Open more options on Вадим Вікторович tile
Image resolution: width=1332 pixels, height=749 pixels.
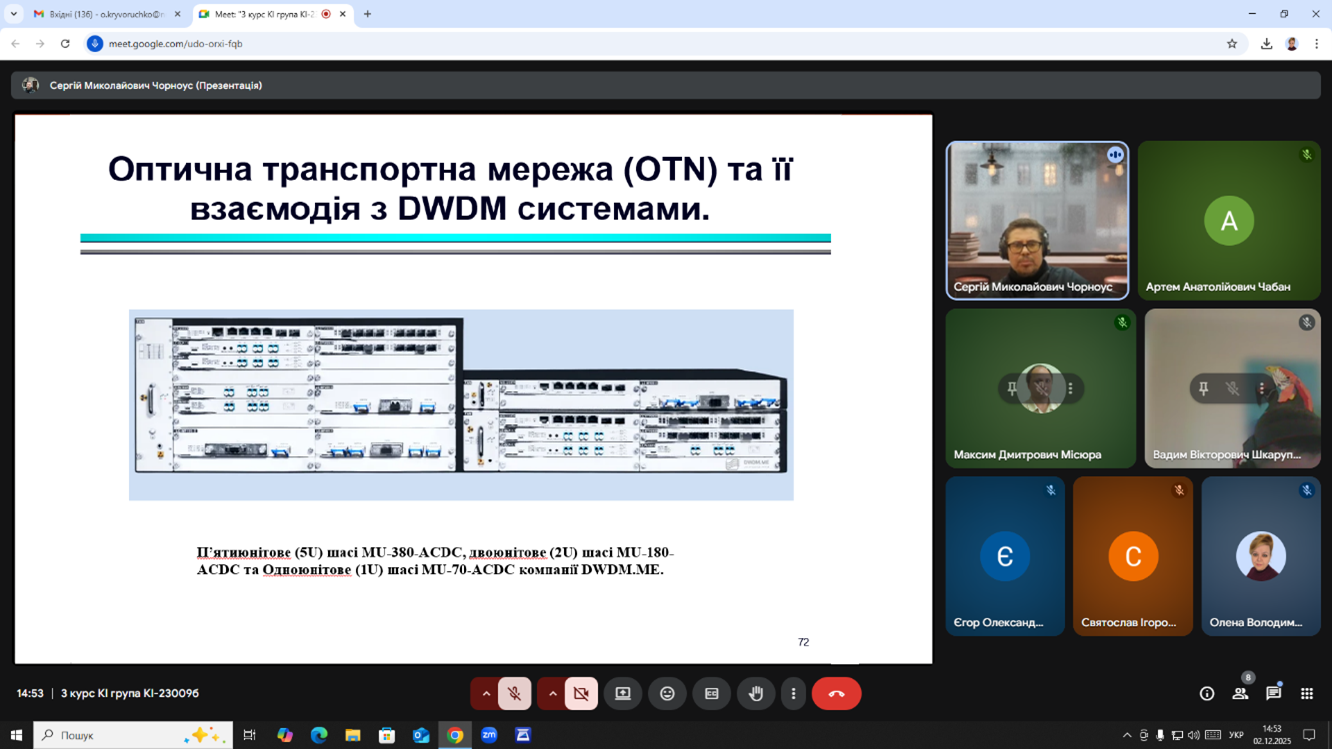click(1262, 388)
